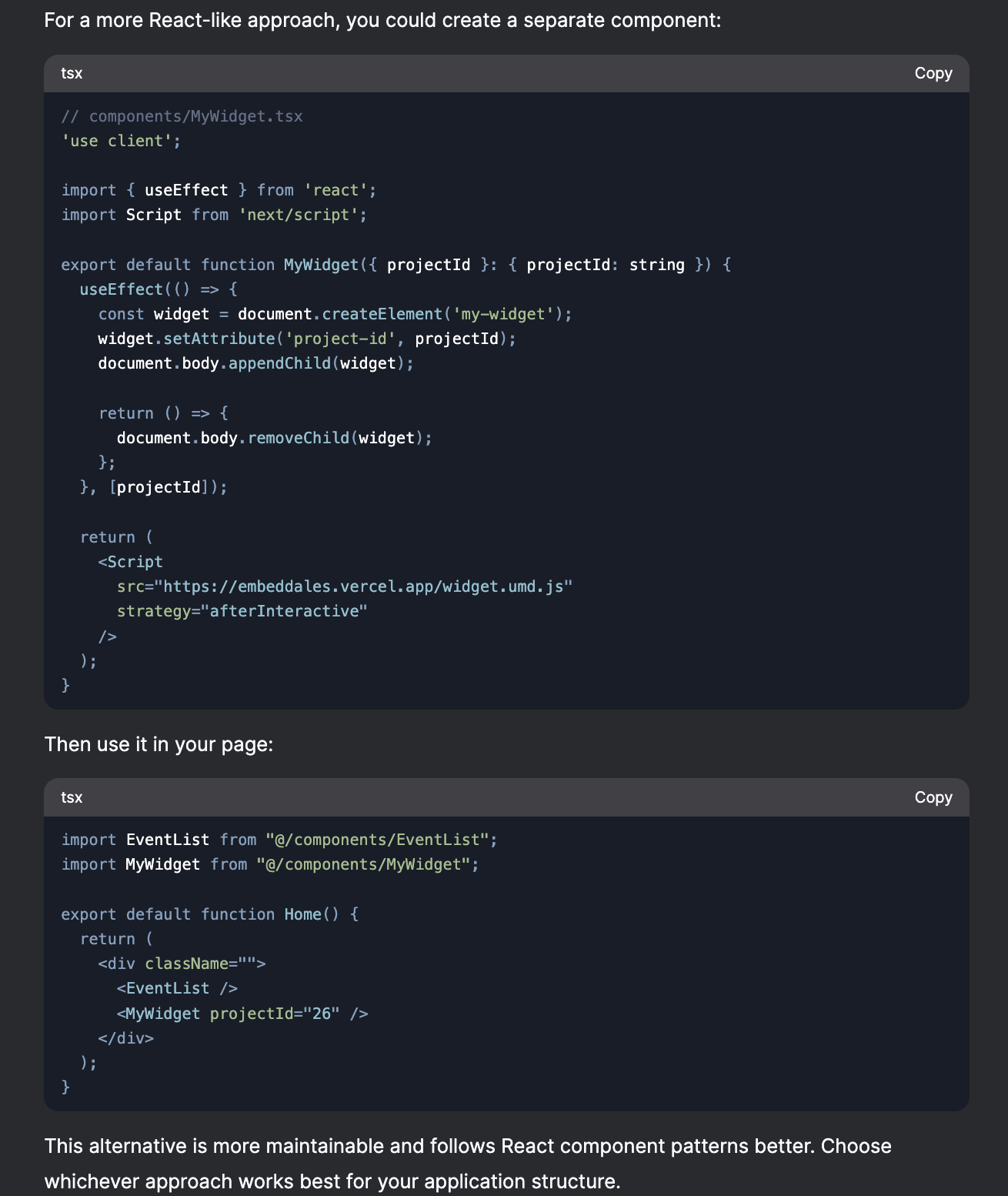This screenshot has width=1008, height=1196.
Task: Click the src embeddales.vercel.app widget URL line
Action: pyautogui.click(x=345, y=586)
